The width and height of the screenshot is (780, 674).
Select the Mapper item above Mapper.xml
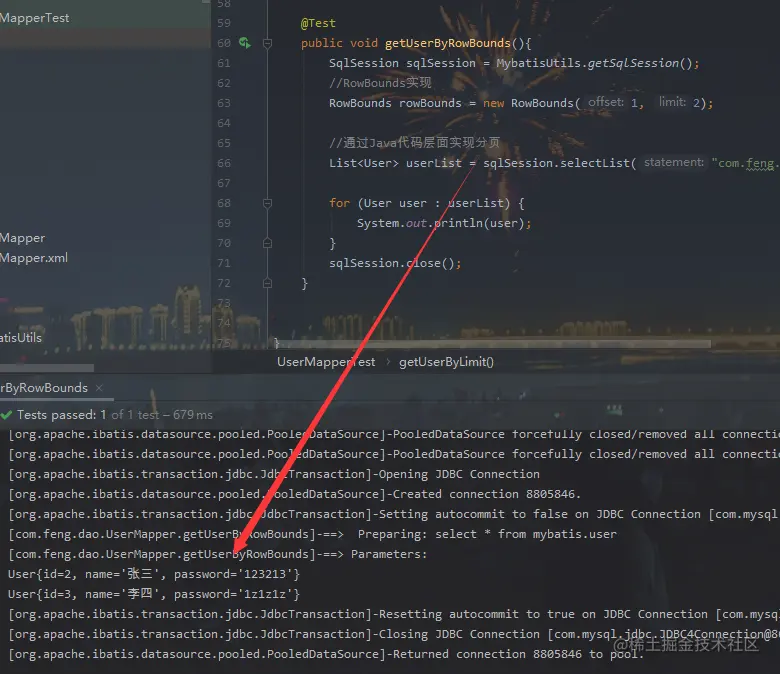click(22, 238)
